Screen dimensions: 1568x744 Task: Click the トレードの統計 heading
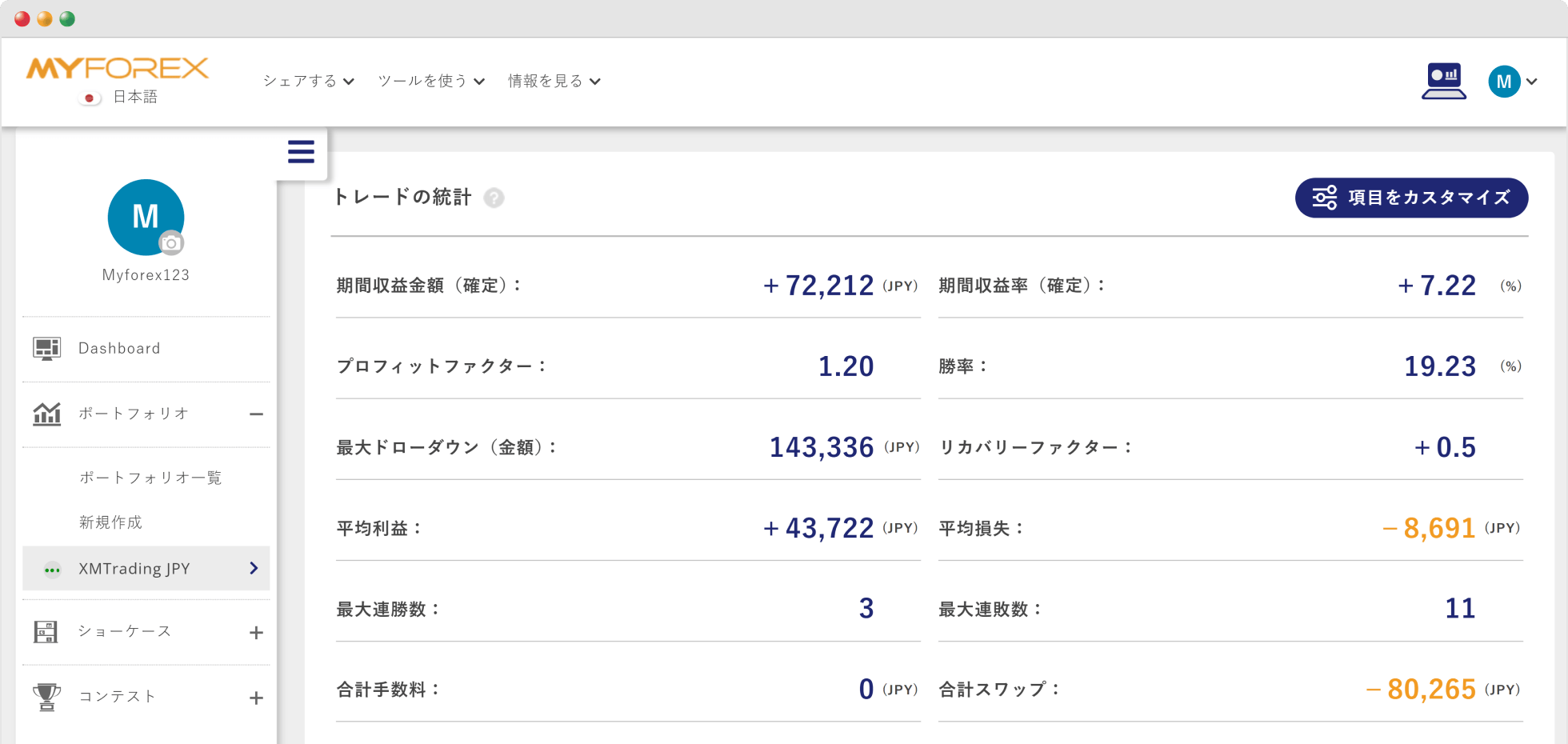402,198
